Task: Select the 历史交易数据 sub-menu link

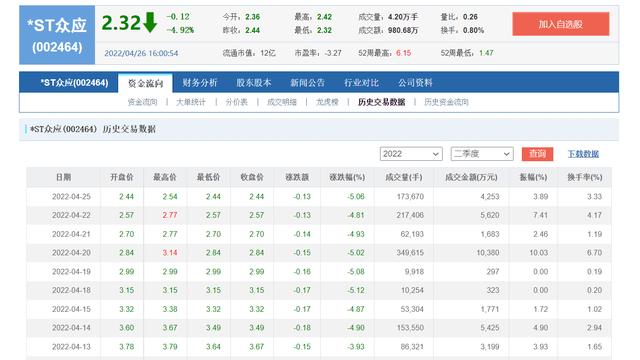Action: tap(382, 102)
